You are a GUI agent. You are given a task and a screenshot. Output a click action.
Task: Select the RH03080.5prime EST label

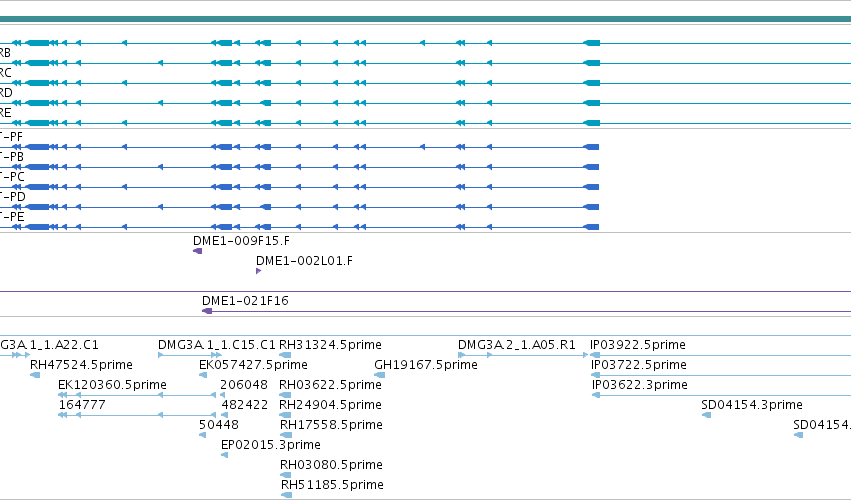pyautogui.click(x=331, y=465)
